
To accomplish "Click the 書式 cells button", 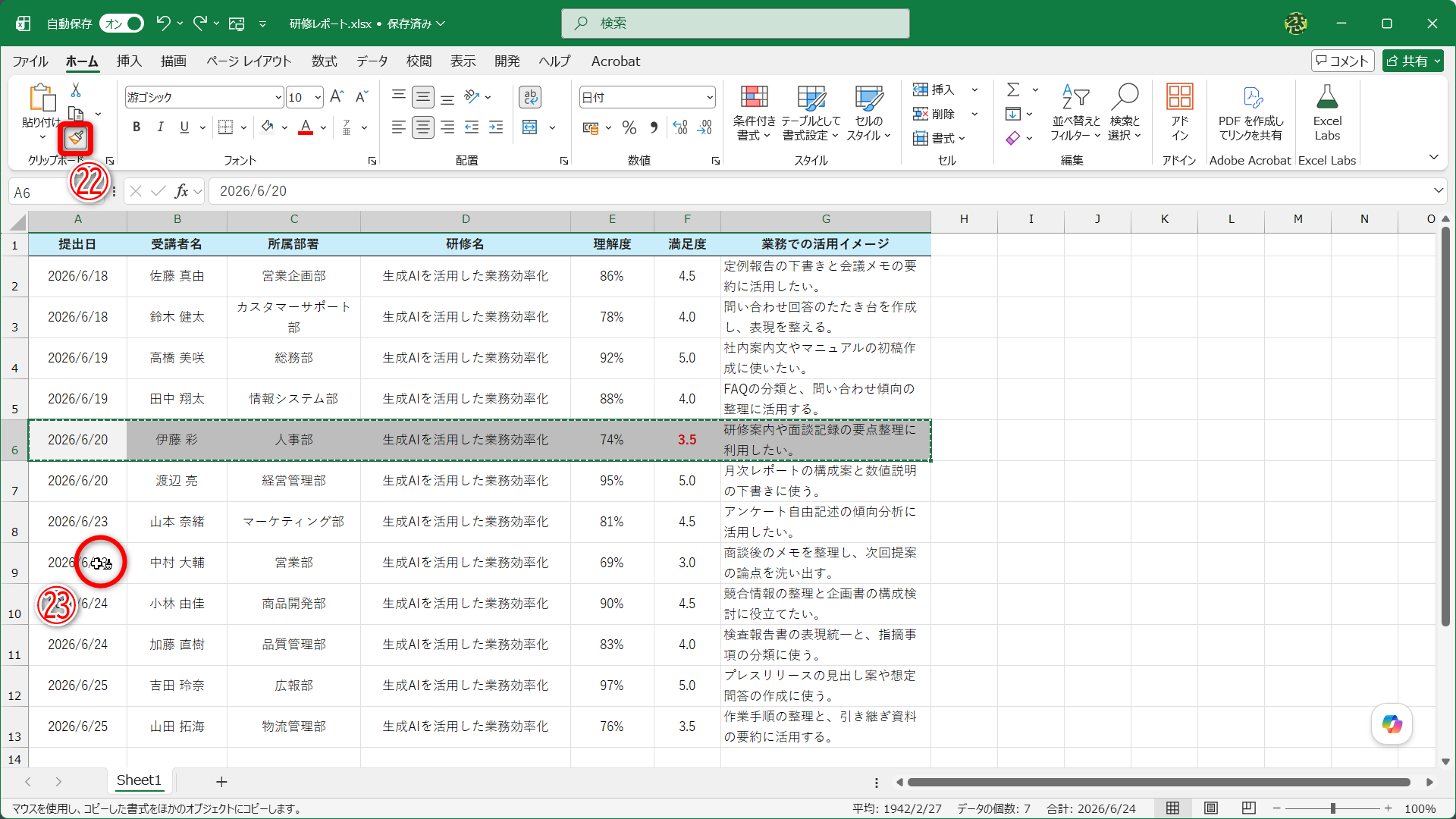I will tap(939, 138).
